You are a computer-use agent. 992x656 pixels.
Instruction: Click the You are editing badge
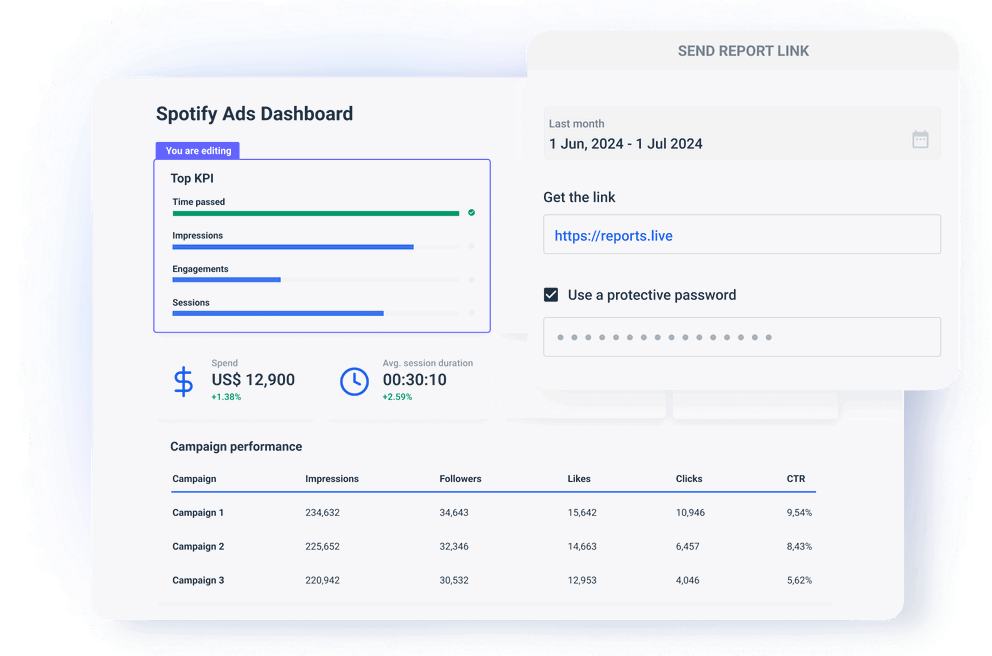[197, 150]
